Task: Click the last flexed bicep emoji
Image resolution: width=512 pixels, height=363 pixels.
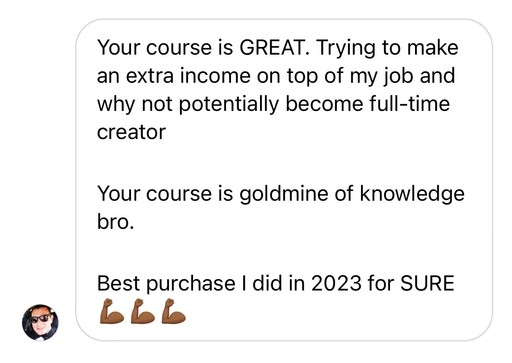Action: pyautogui.click(x=174, y=311)
